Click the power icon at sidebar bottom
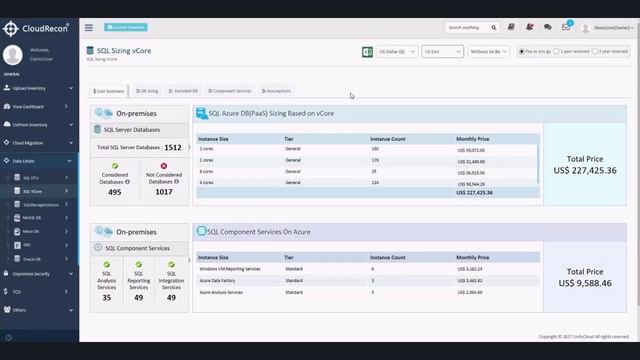 pos(9,338)
